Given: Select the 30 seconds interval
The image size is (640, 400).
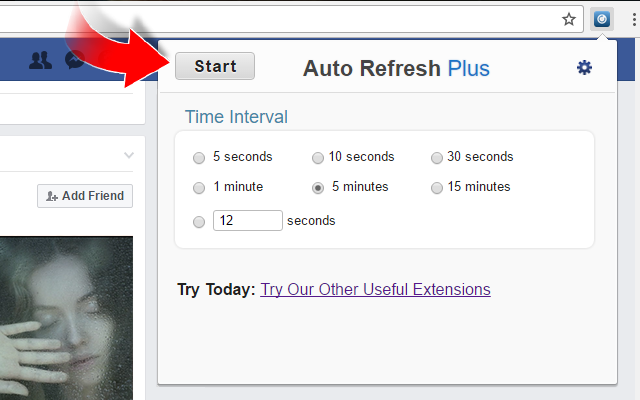Looking at the screenshot, I should (436, 158).
